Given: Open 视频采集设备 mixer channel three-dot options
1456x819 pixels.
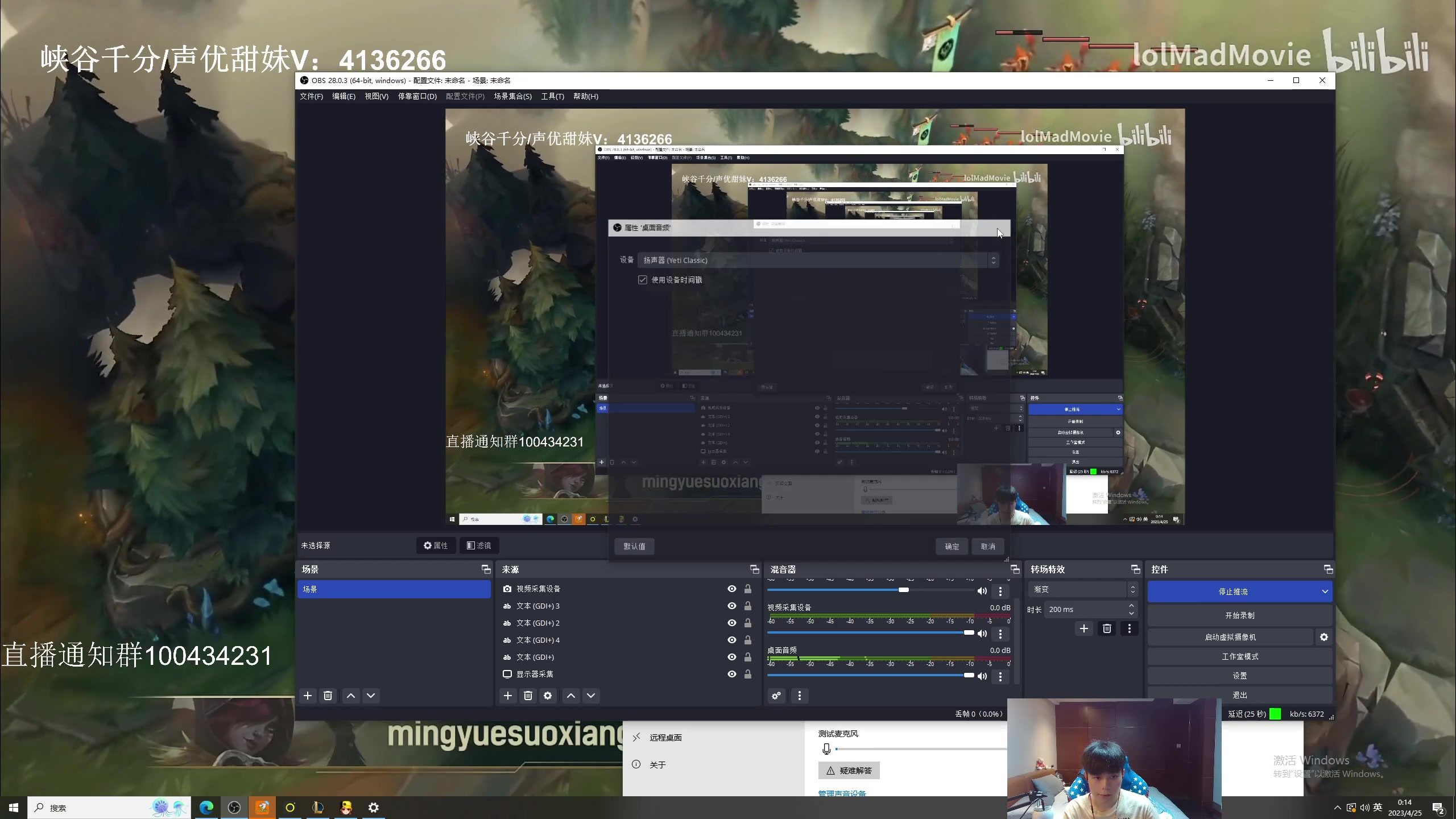Looking at the screenshot, I should [1000, 634].
